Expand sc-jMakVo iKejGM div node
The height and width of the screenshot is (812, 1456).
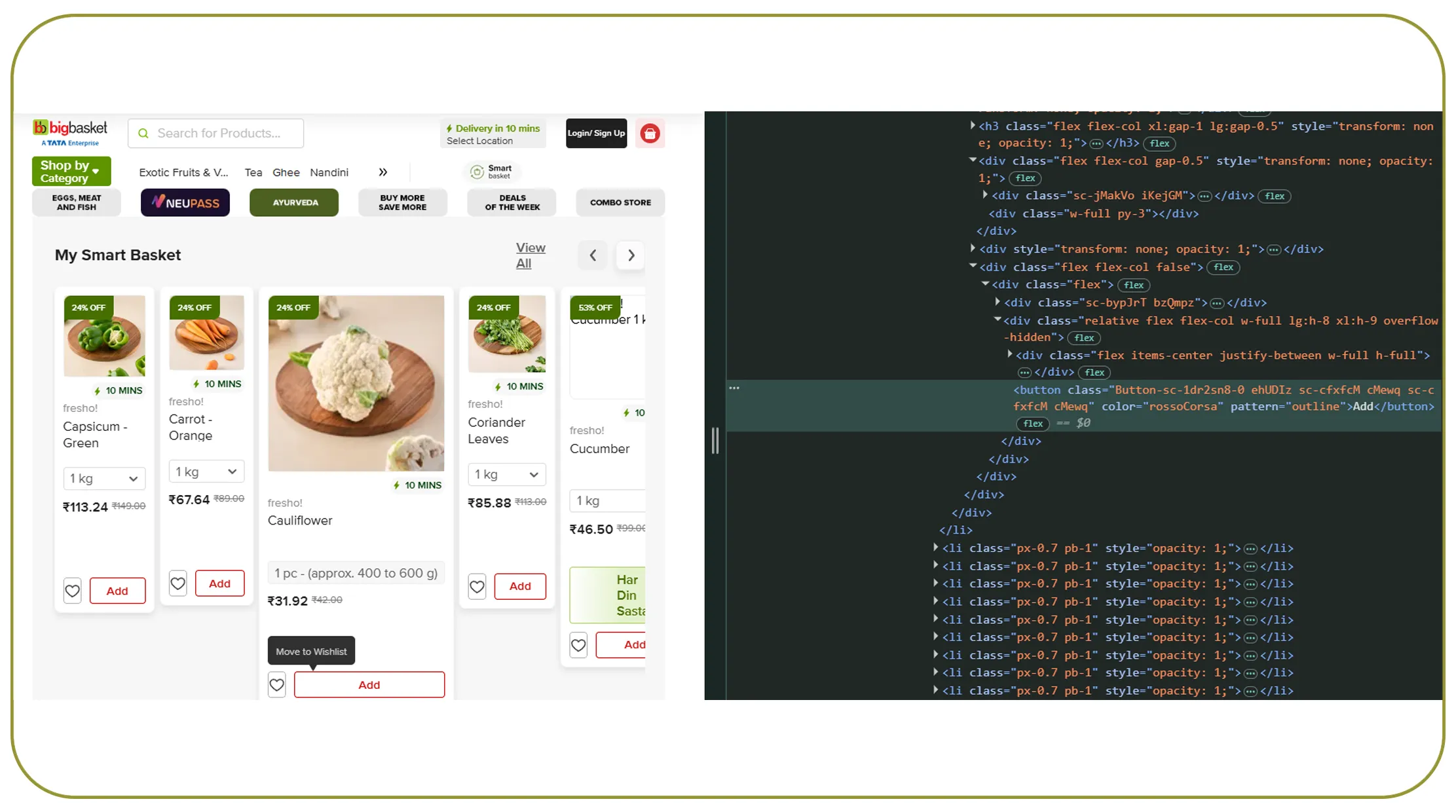coord(984,194)
